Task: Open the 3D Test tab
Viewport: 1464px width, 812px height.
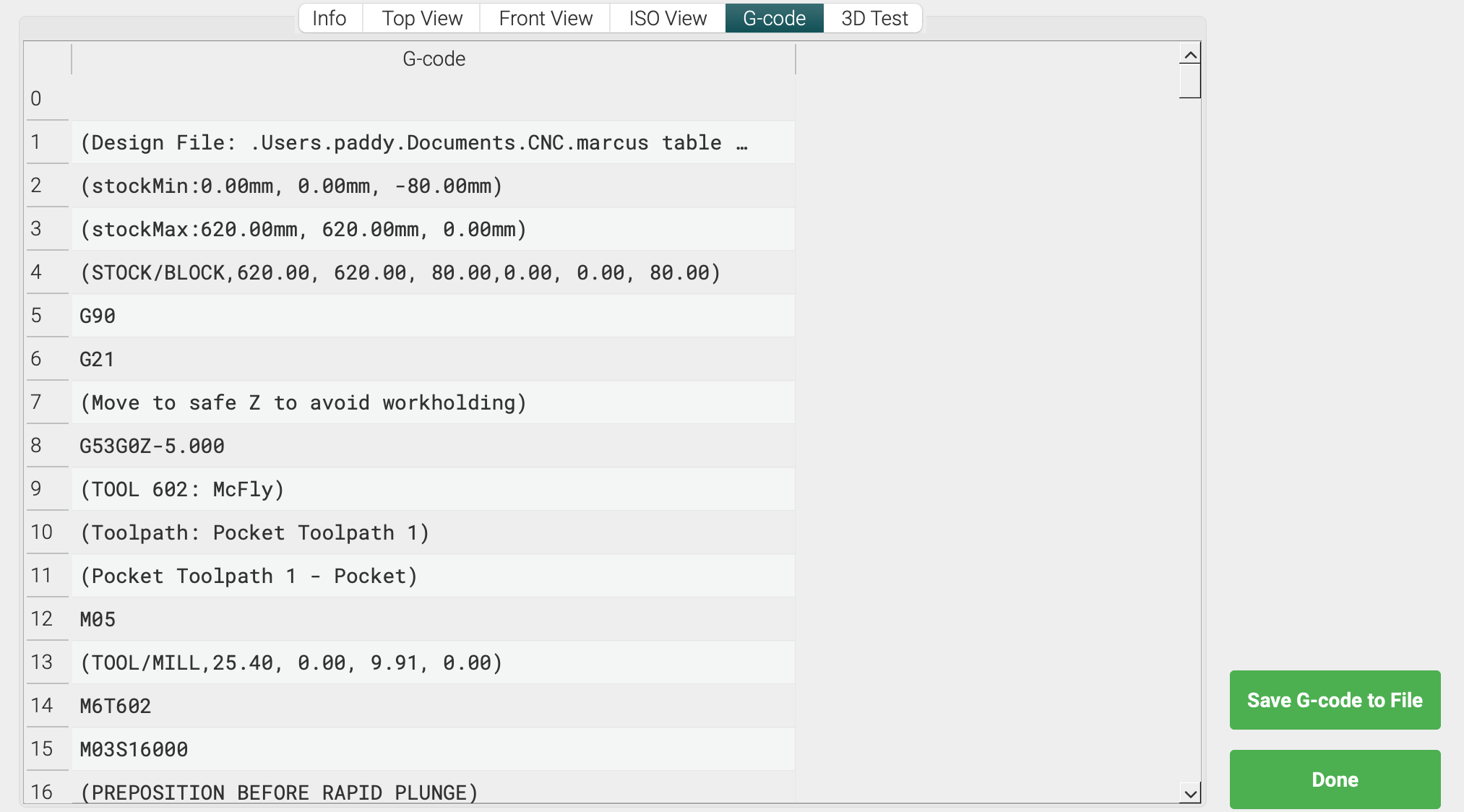Action: [874, 18]
